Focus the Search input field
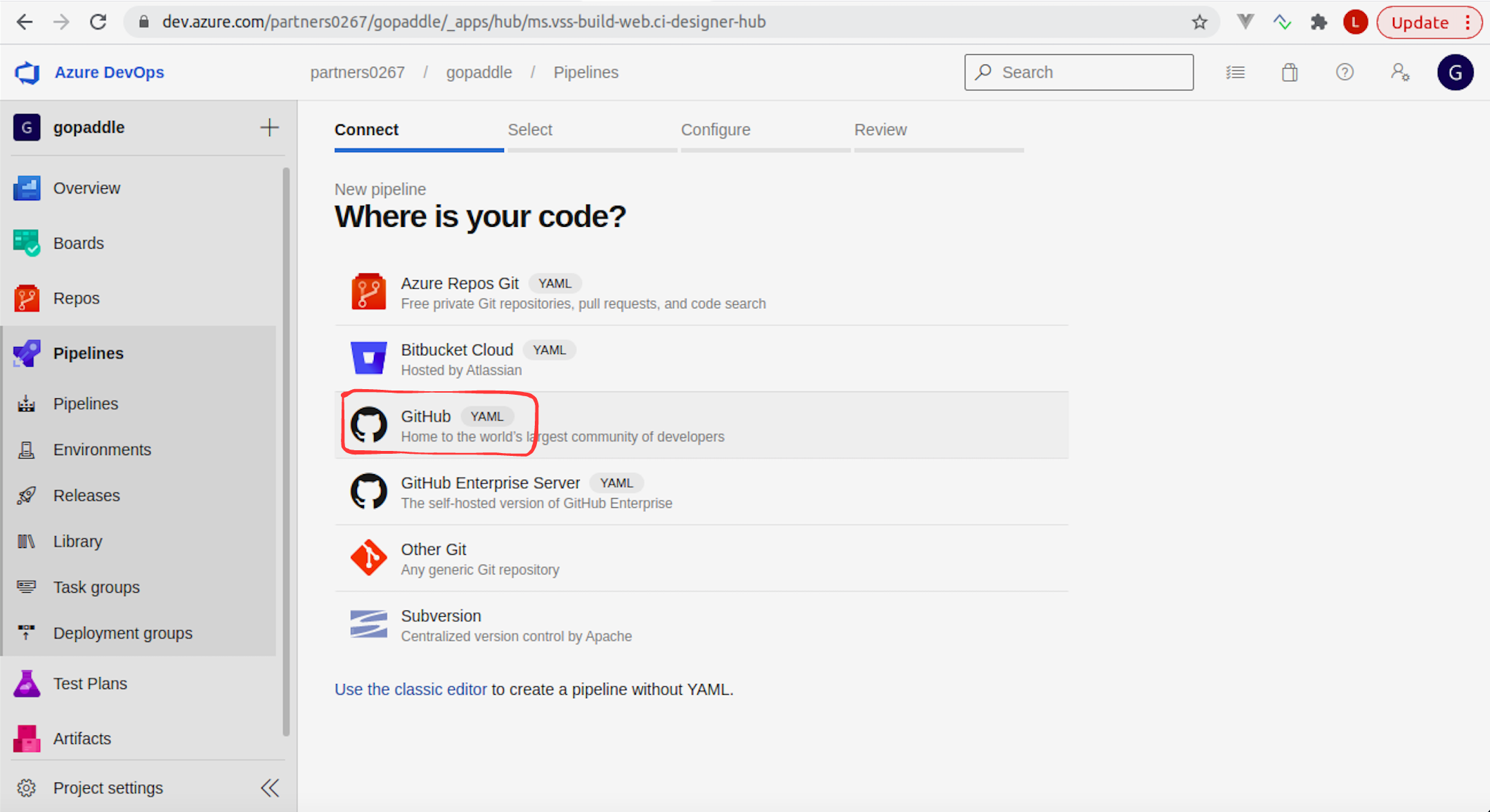The width and height of the screenshot is (1490, 812). pyautogui.click(x=1079, y=72)
